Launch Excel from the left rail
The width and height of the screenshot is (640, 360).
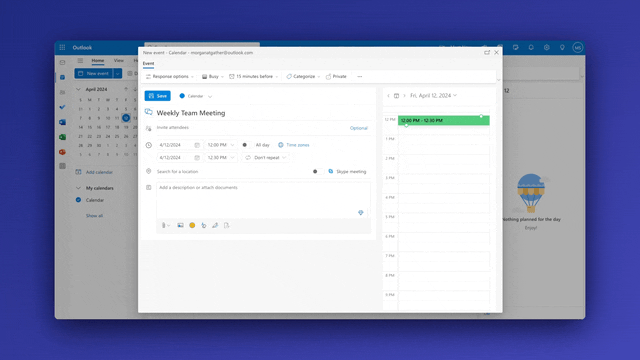click(62, 137)
